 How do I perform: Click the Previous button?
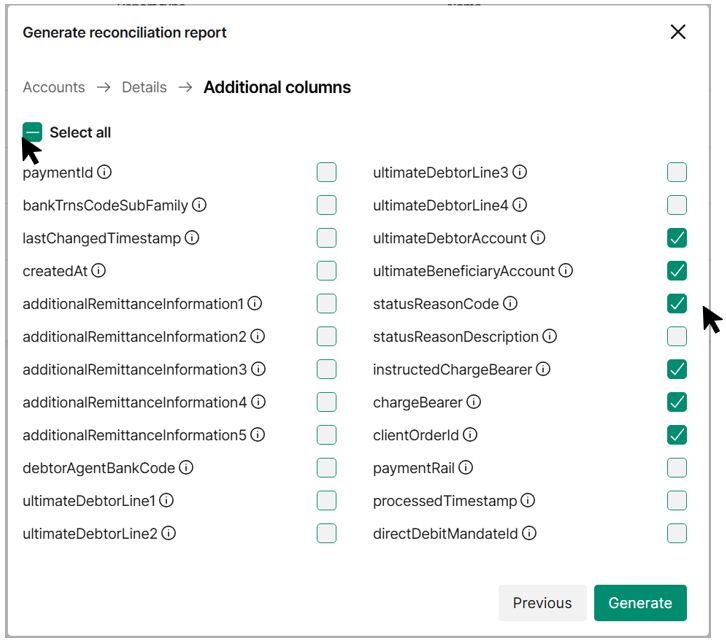pos(542,603)
